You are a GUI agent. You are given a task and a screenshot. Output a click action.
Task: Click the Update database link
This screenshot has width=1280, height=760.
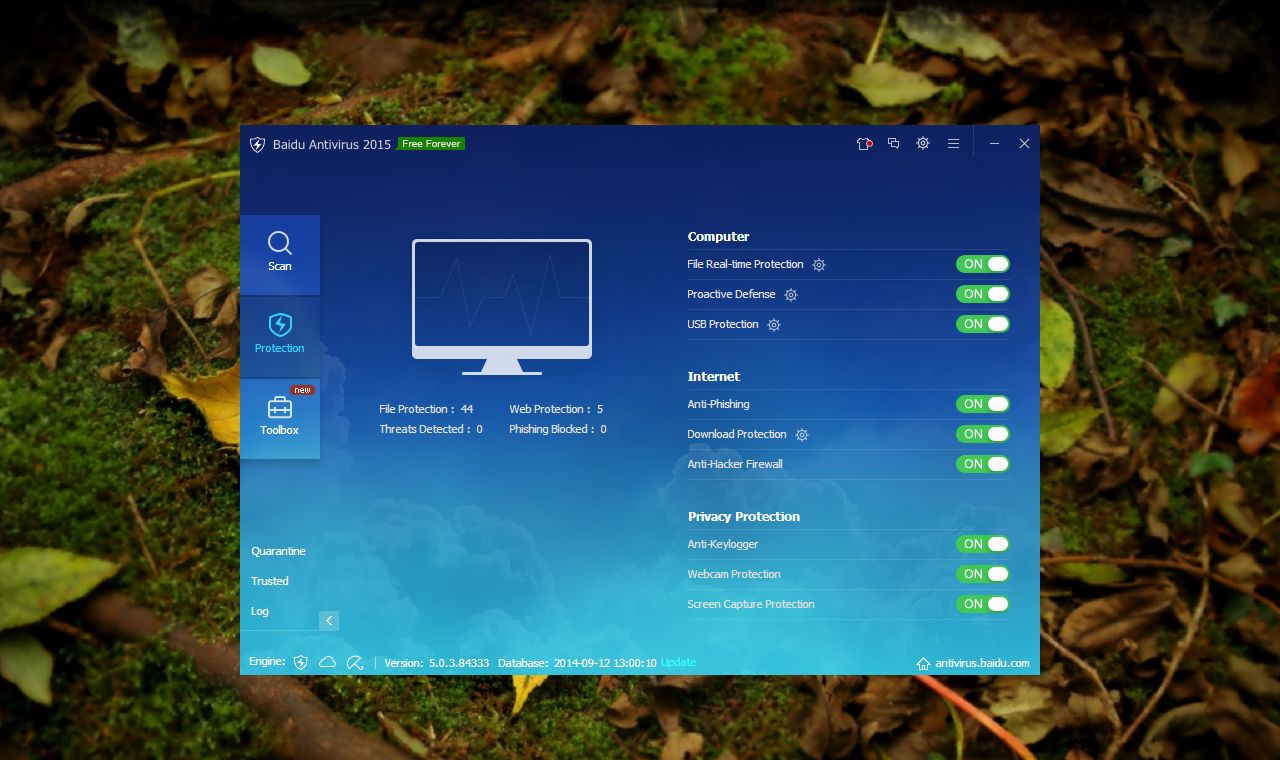point(678,662)
